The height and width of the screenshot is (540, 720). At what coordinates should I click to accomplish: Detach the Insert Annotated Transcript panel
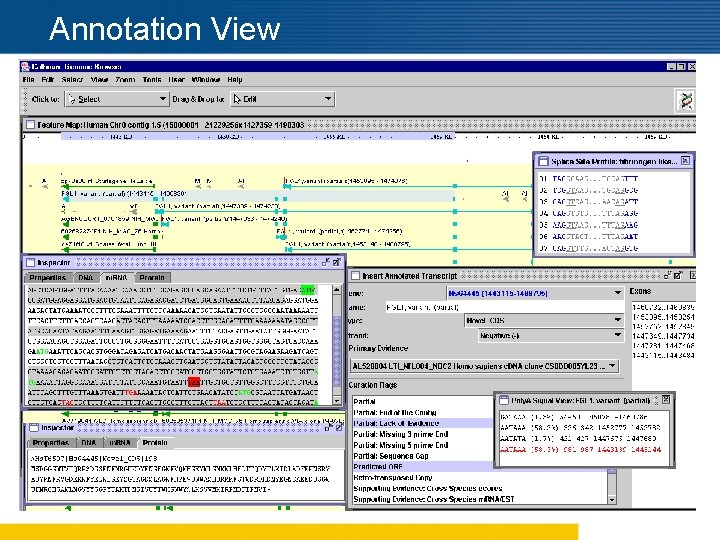click(668, 276)
